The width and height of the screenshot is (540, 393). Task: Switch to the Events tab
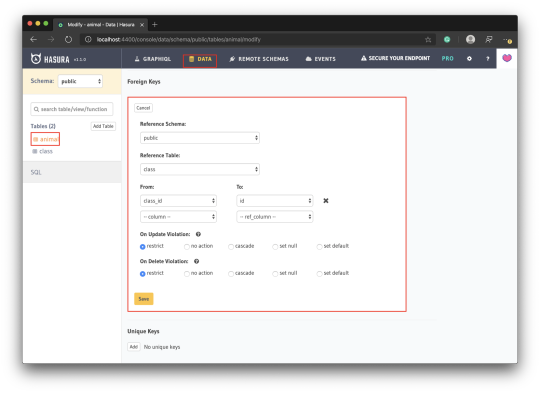pos(320,59)
